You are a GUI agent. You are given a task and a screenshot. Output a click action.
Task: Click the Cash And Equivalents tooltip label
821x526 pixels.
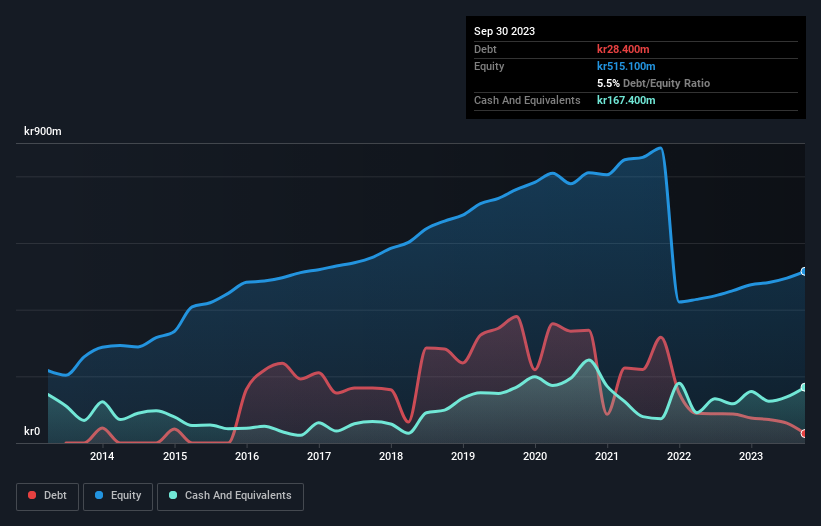point(527,100)
